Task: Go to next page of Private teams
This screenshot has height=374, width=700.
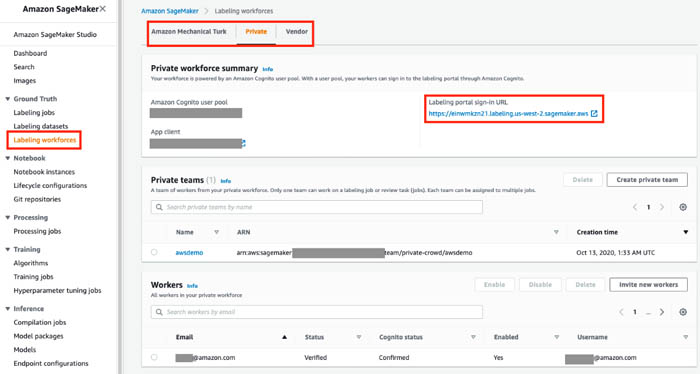Action: [x=662, y=207]
